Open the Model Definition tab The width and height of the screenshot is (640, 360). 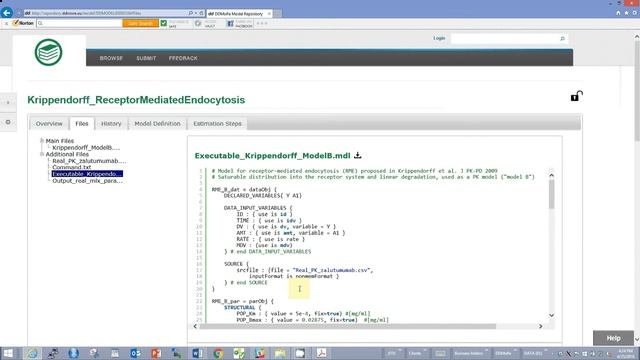tap(157, 124)
